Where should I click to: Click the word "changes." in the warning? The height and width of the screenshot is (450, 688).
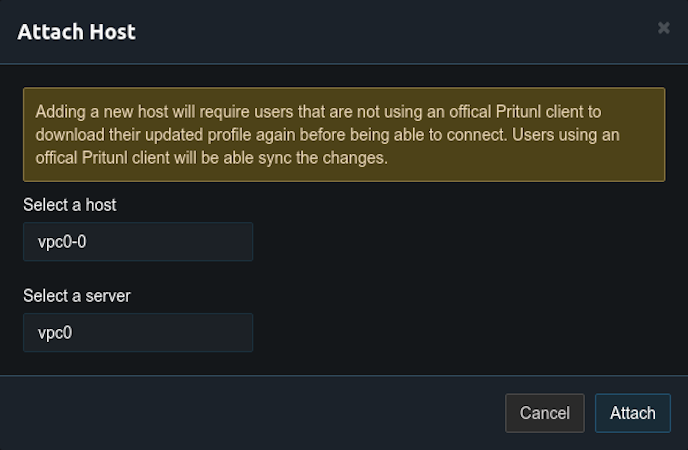pos(356,157)
